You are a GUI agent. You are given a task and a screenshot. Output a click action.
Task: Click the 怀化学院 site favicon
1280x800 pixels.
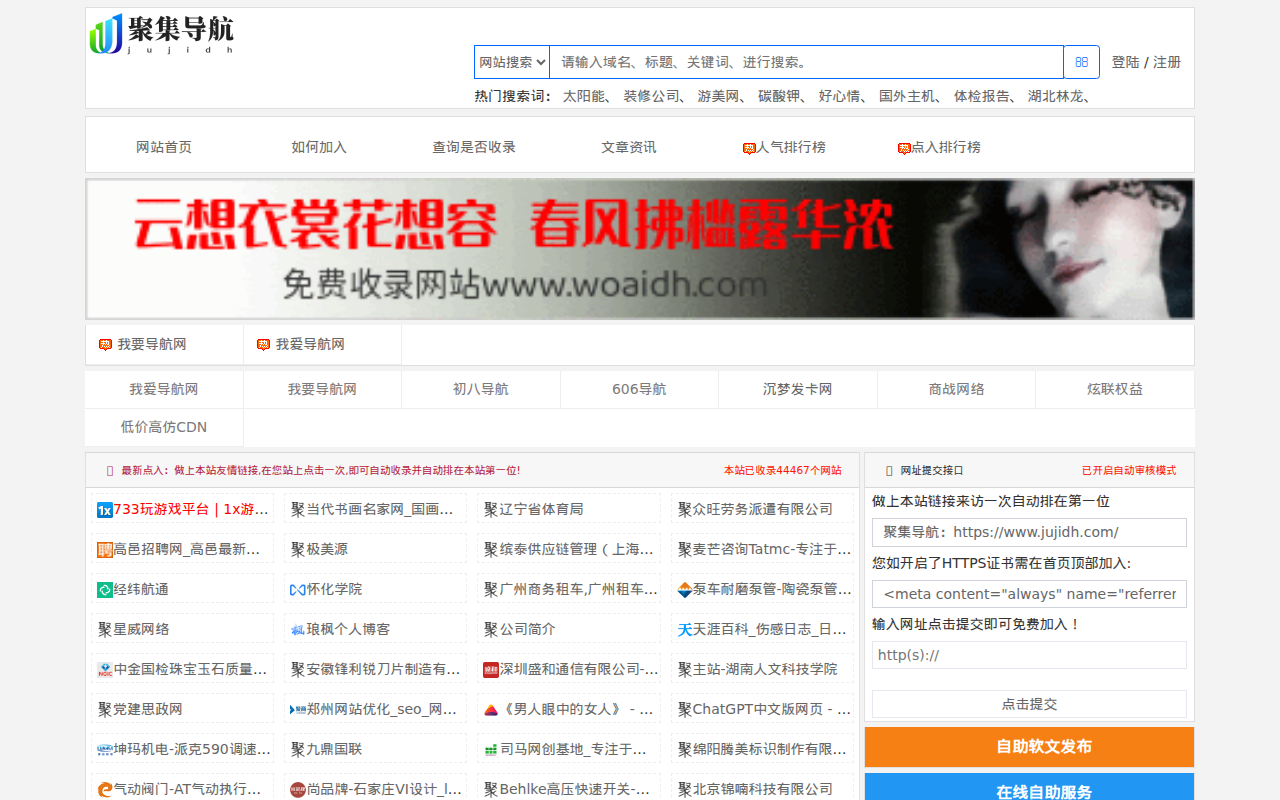[x=297, y=590]
